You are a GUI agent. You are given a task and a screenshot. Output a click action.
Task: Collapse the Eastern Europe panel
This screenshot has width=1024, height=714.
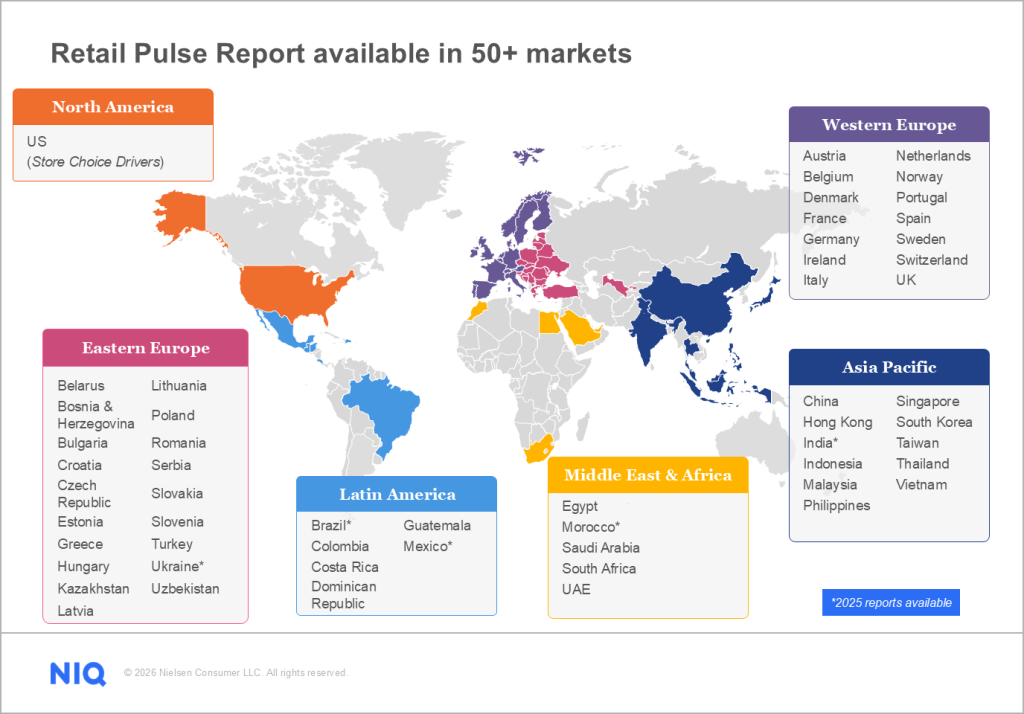(x=145, y=347)
